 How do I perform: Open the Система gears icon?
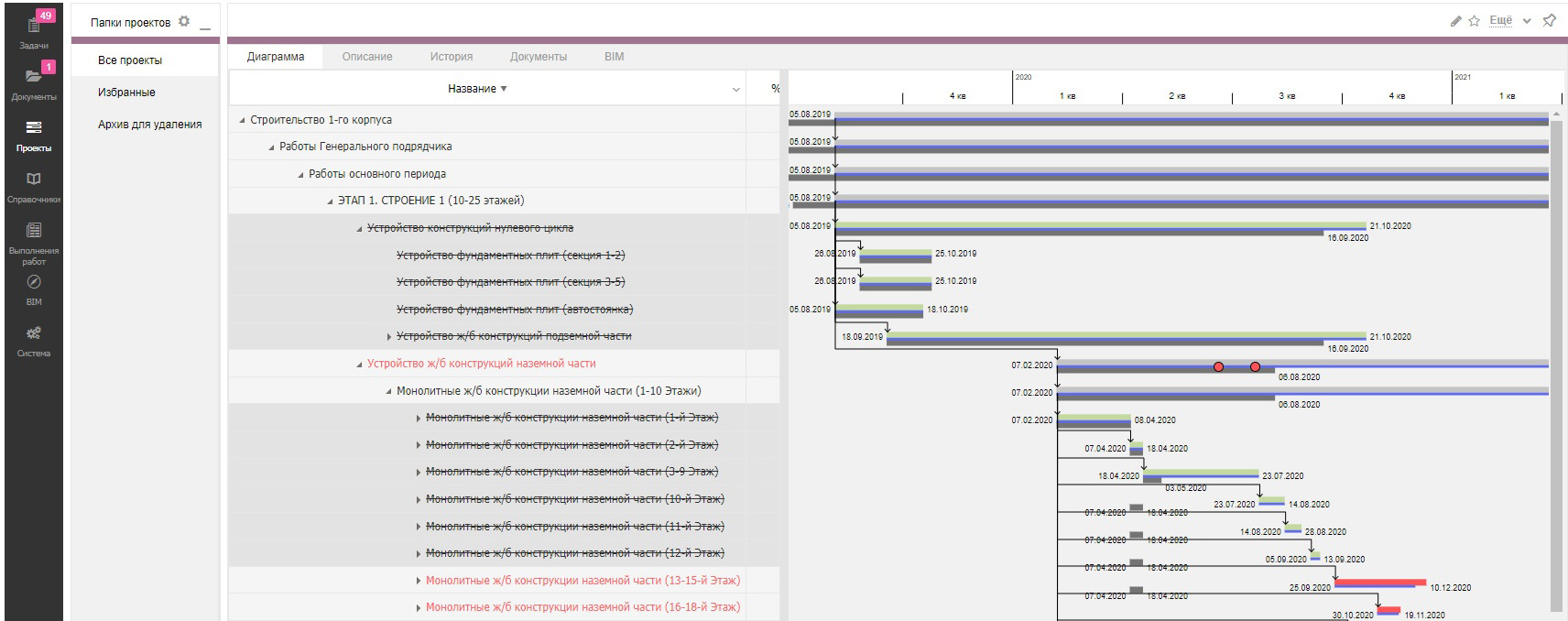pos(34,333)
